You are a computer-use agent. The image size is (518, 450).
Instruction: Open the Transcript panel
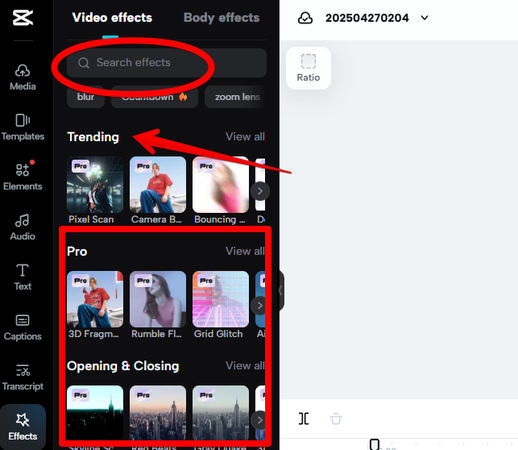[22, 377]
